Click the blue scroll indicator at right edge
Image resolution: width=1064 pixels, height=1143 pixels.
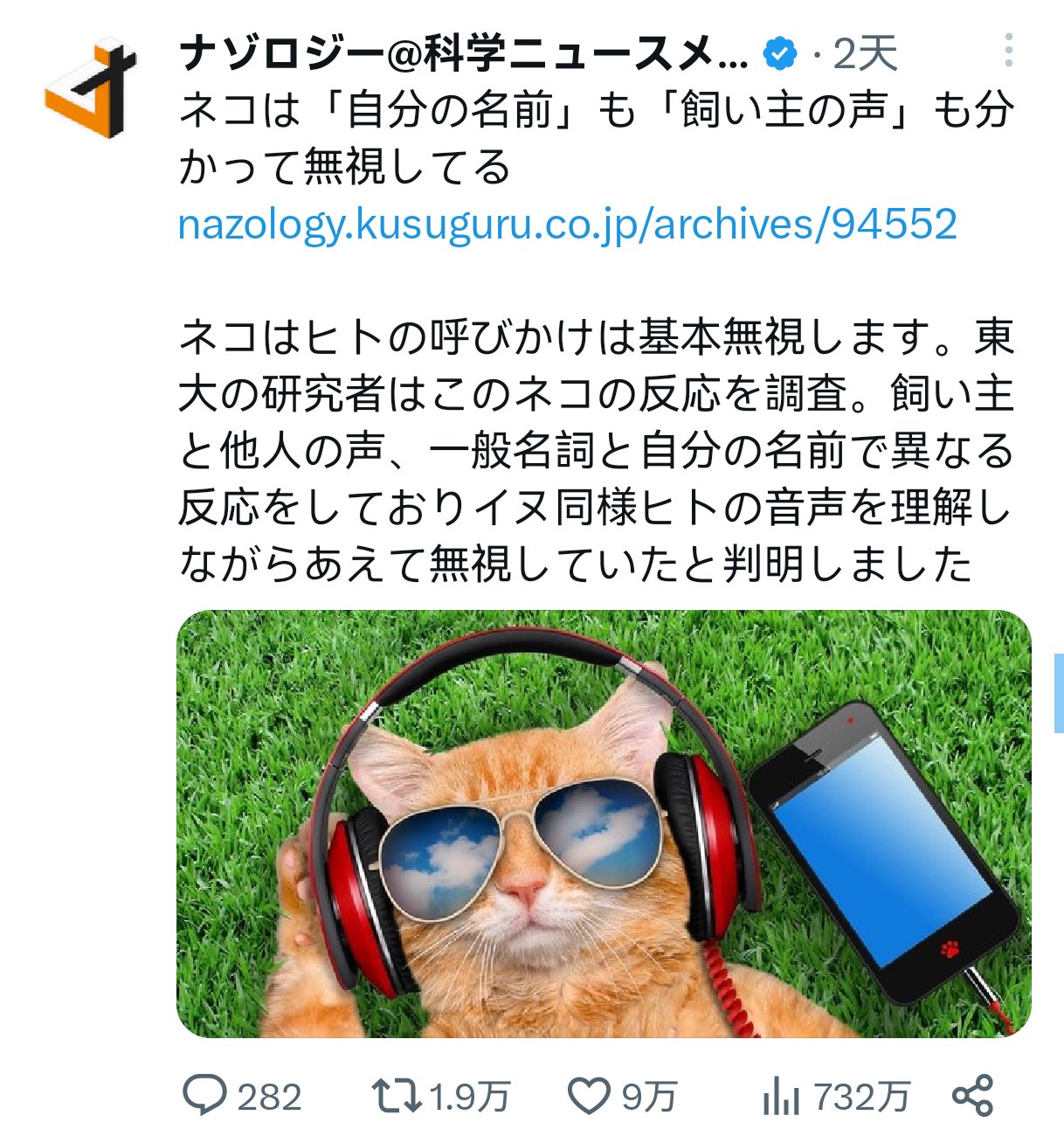pos(1059,692)
